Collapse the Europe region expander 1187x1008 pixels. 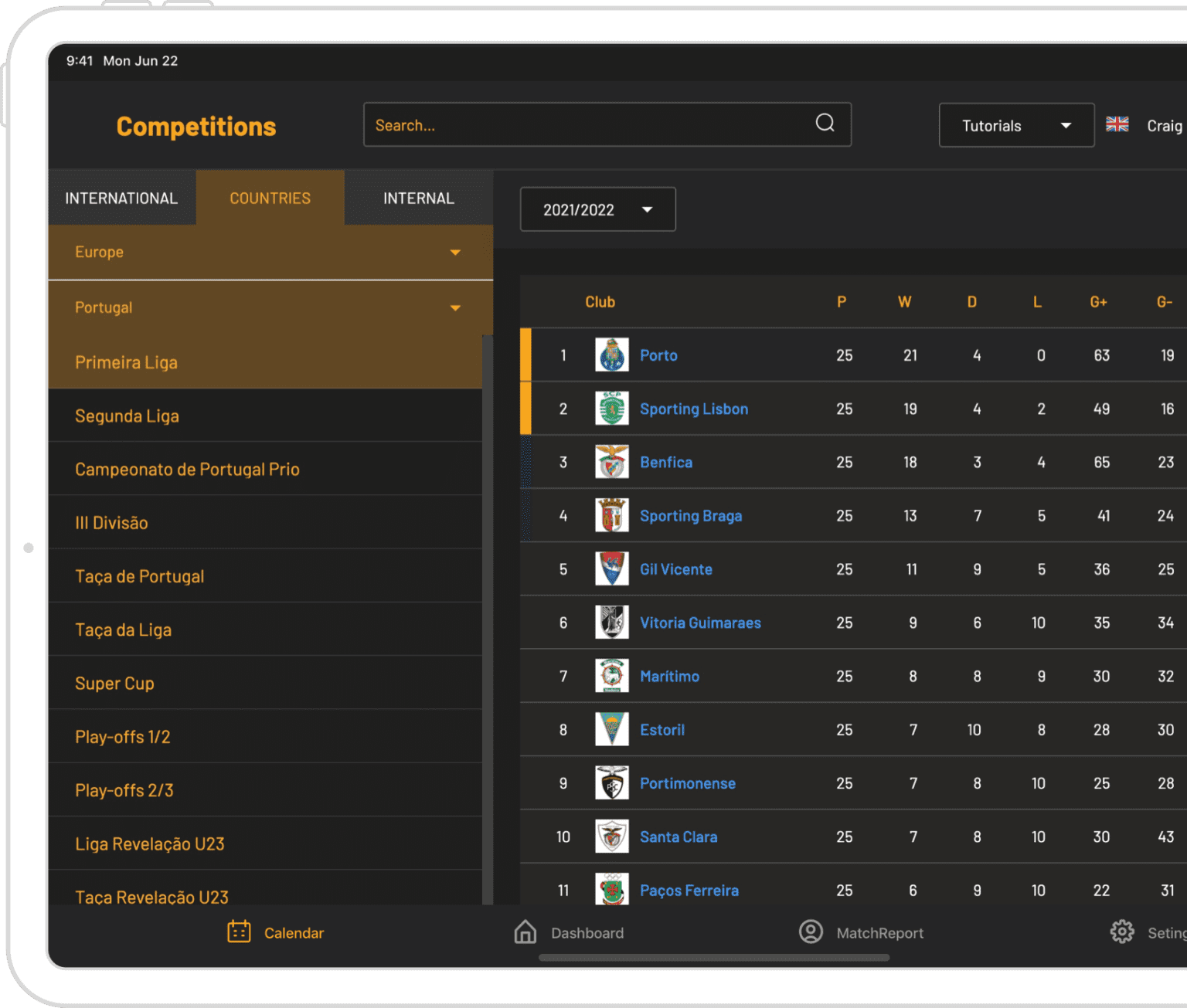(x=455, y=253)
